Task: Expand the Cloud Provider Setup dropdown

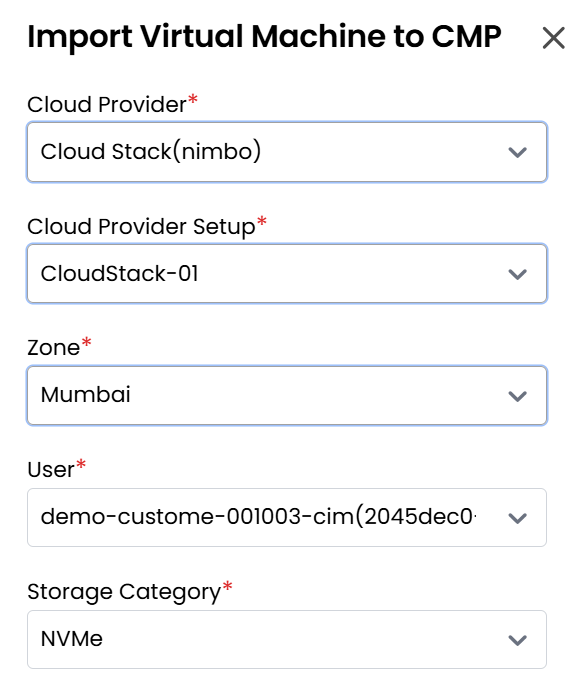Action: pos(287,274)
